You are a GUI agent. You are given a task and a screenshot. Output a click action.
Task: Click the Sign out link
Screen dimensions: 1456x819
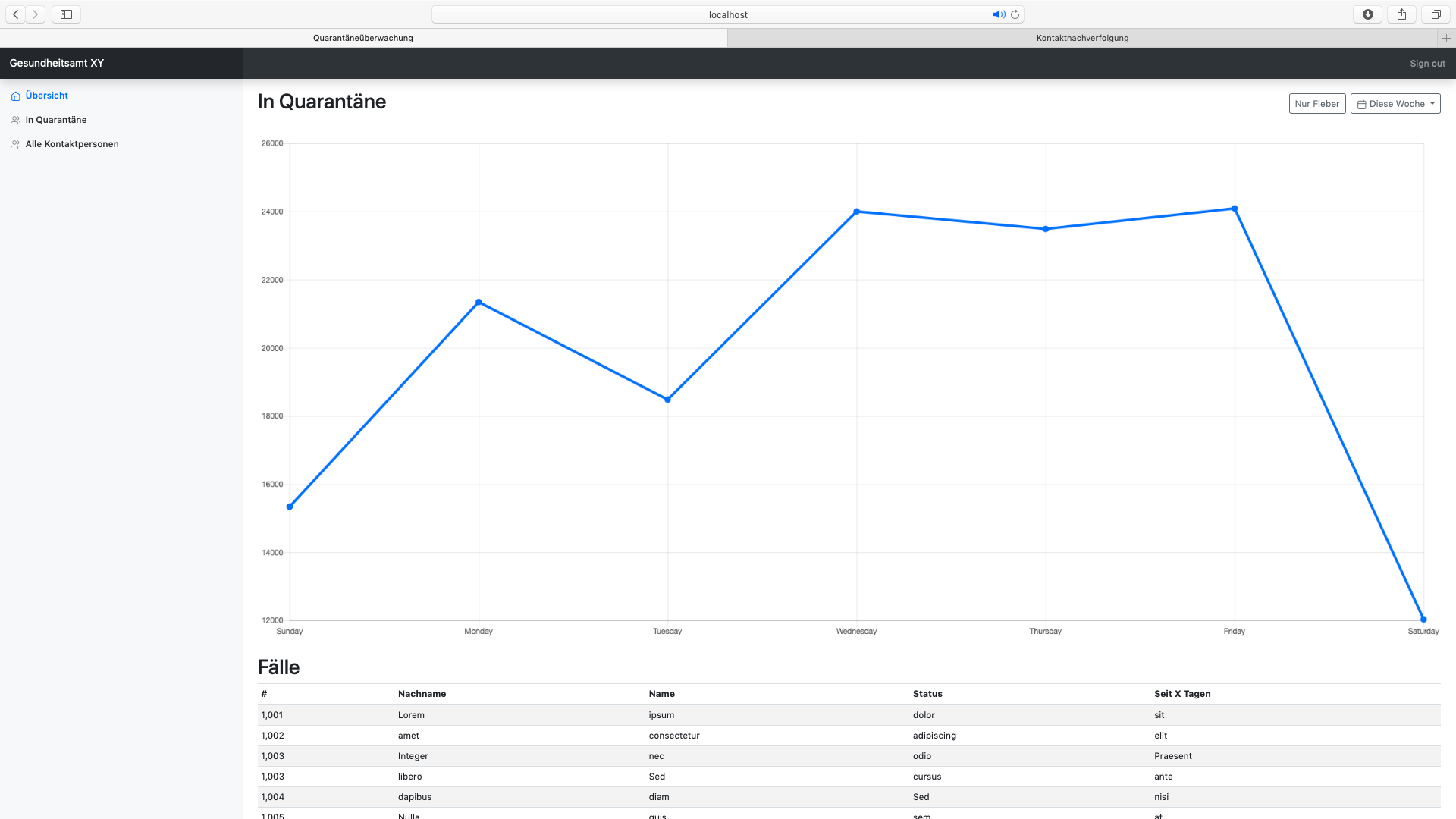1427,64
